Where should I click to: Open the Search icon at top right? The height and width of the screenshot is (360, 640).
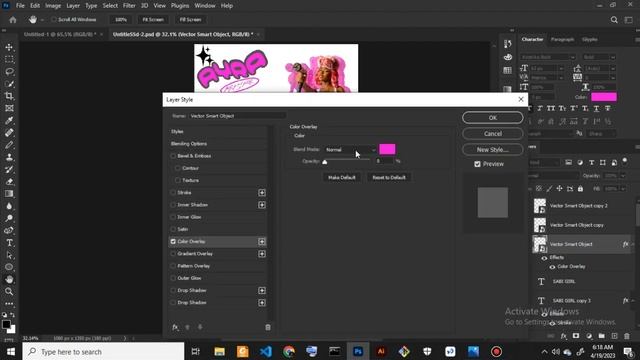pos(614,20)
